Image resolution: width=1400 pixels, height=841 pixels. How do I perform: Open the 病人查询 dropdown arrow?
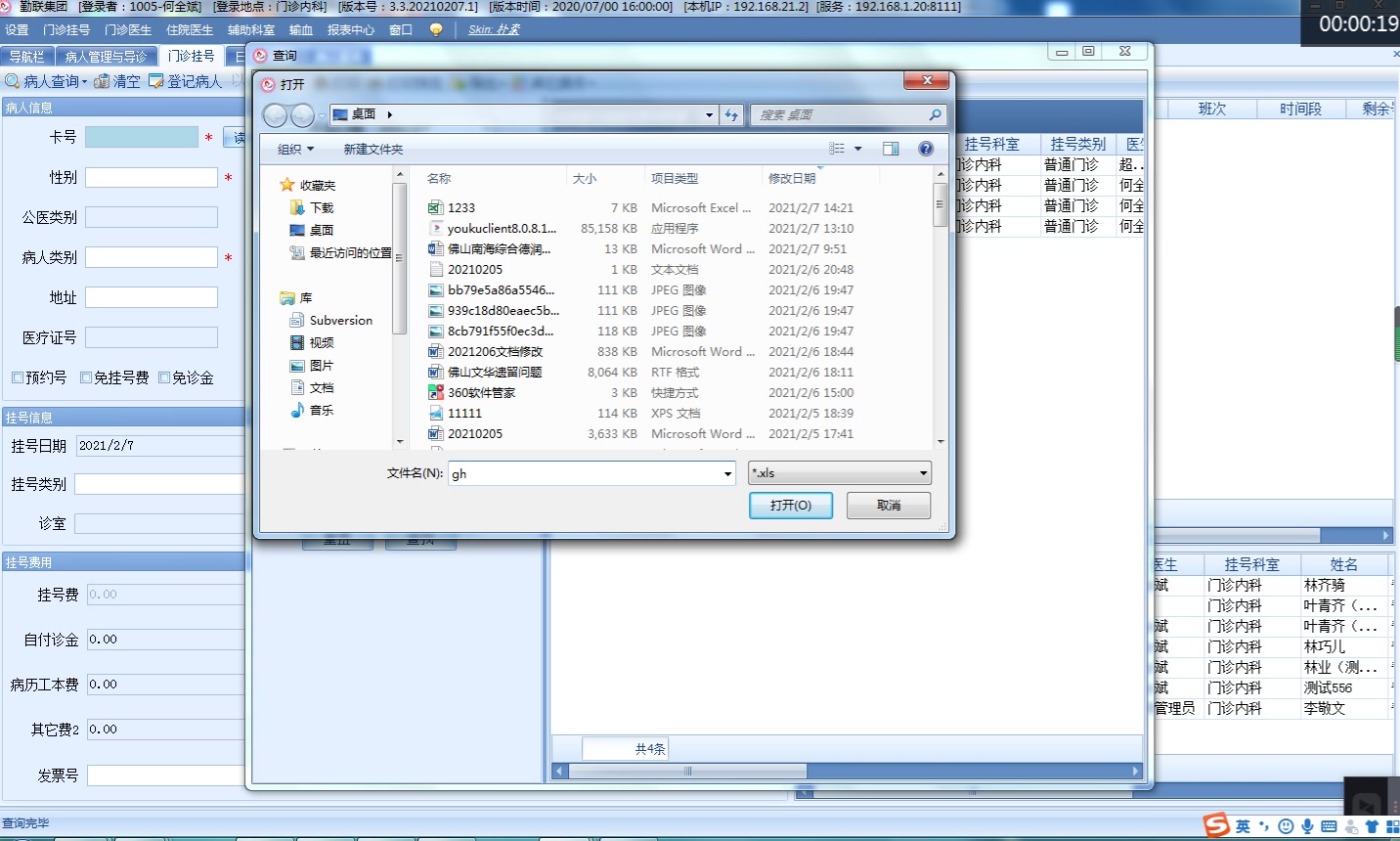[84, 82]
